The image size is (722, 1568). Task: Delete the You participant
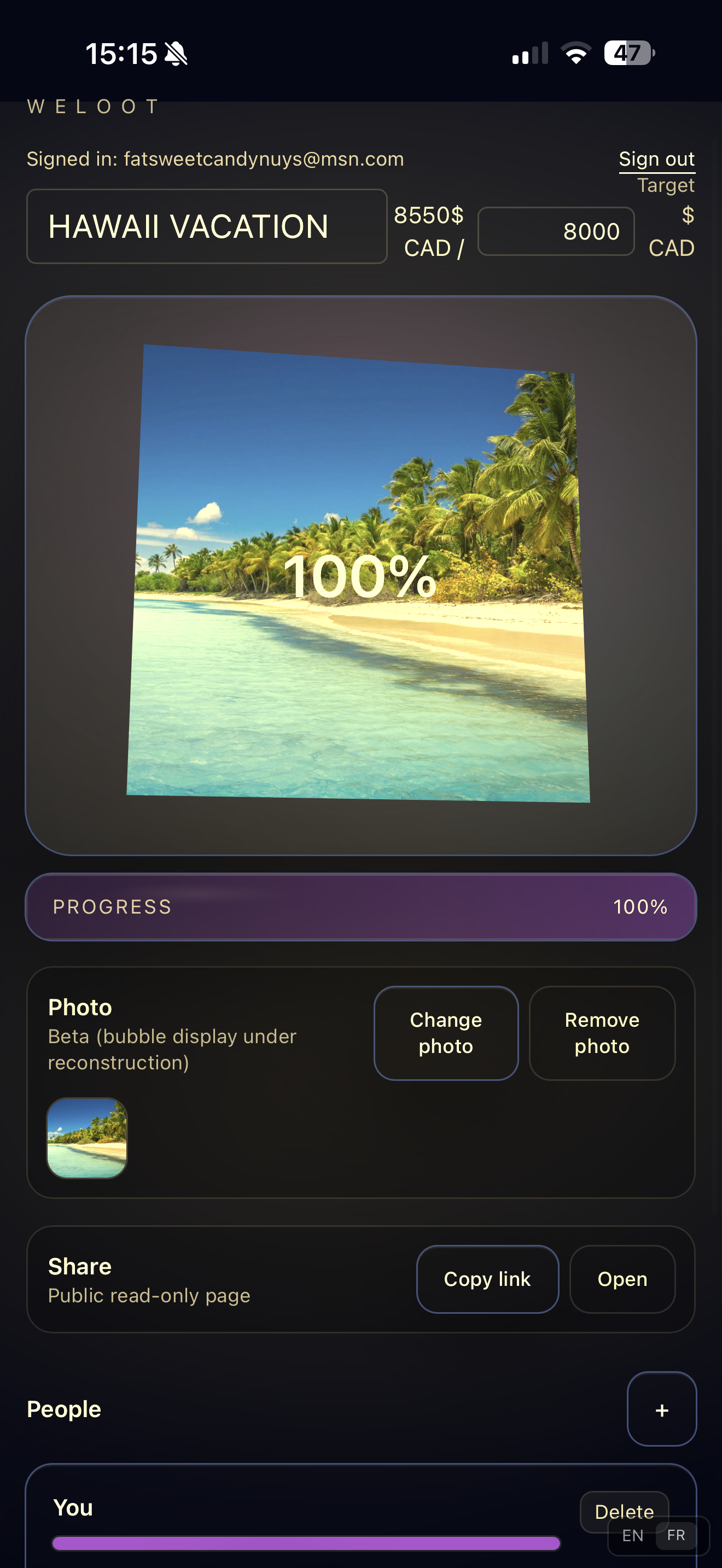coord(624,1511)
